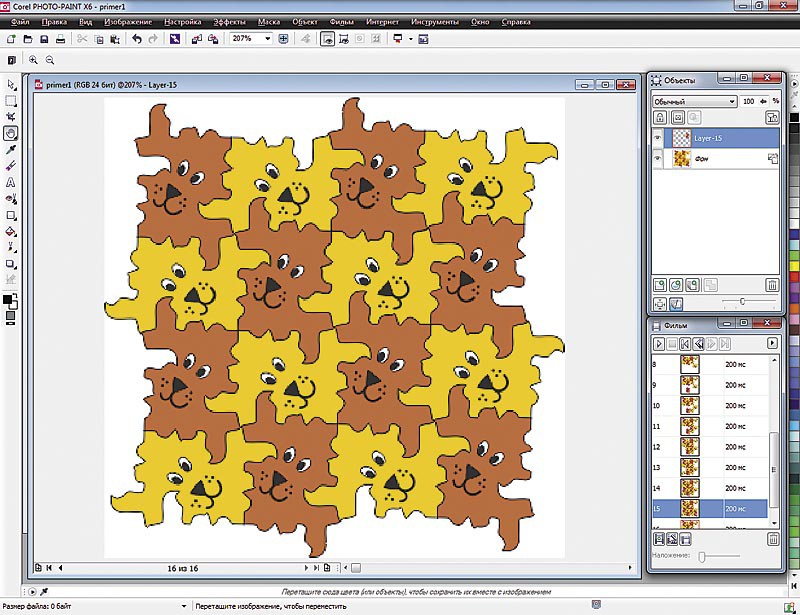Open the Файл menu
Viewport: 800px width, 615px height.
(20, 22)
